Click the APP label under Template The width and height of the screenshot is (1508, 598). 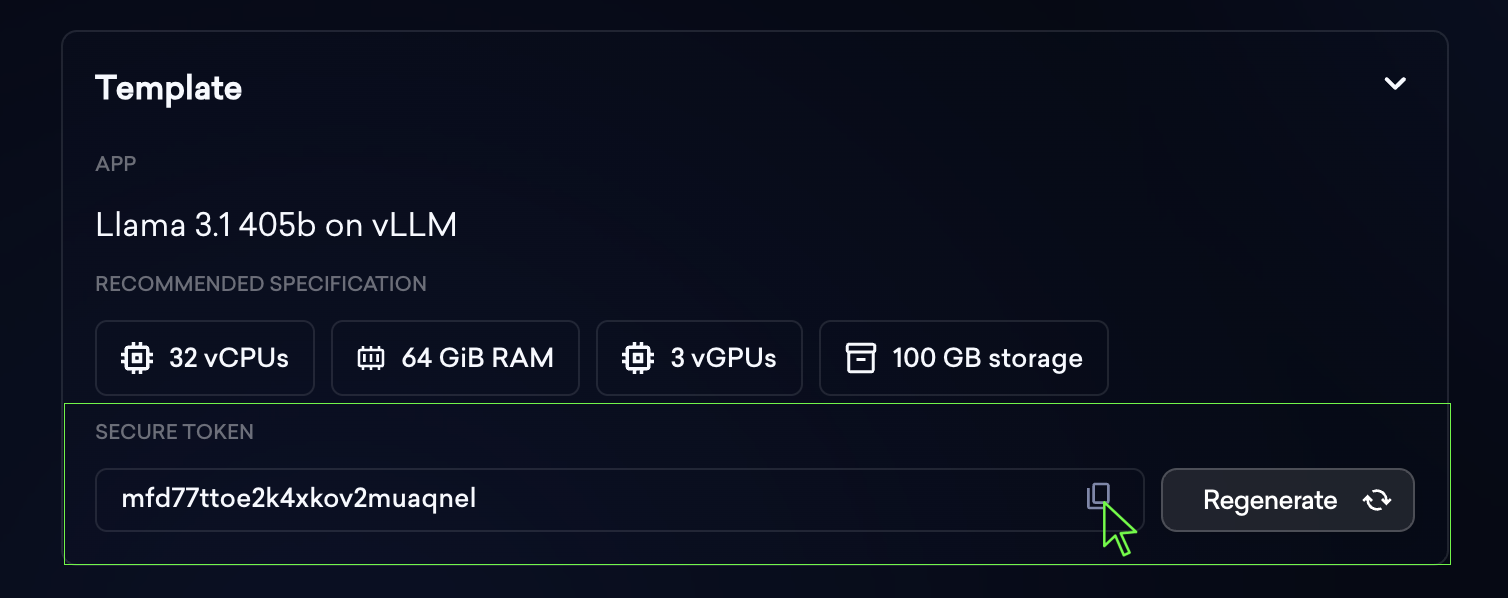coord(115,164)
